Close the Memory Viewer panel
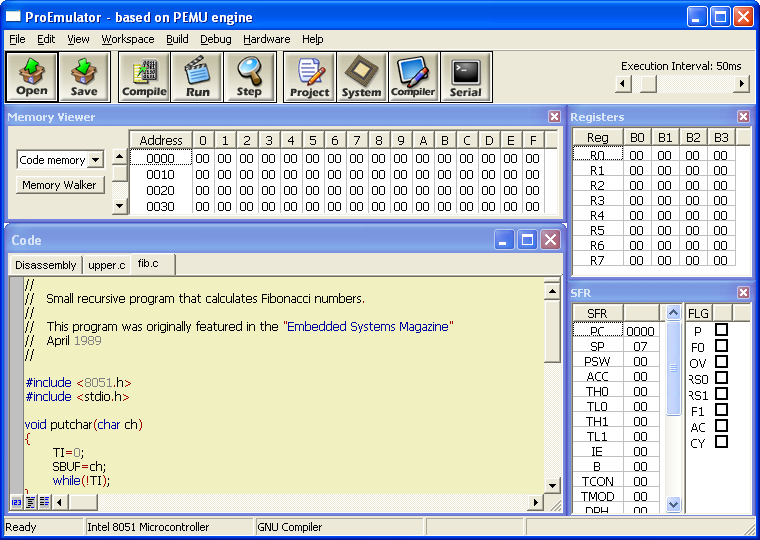 click(x=554, y=116)
